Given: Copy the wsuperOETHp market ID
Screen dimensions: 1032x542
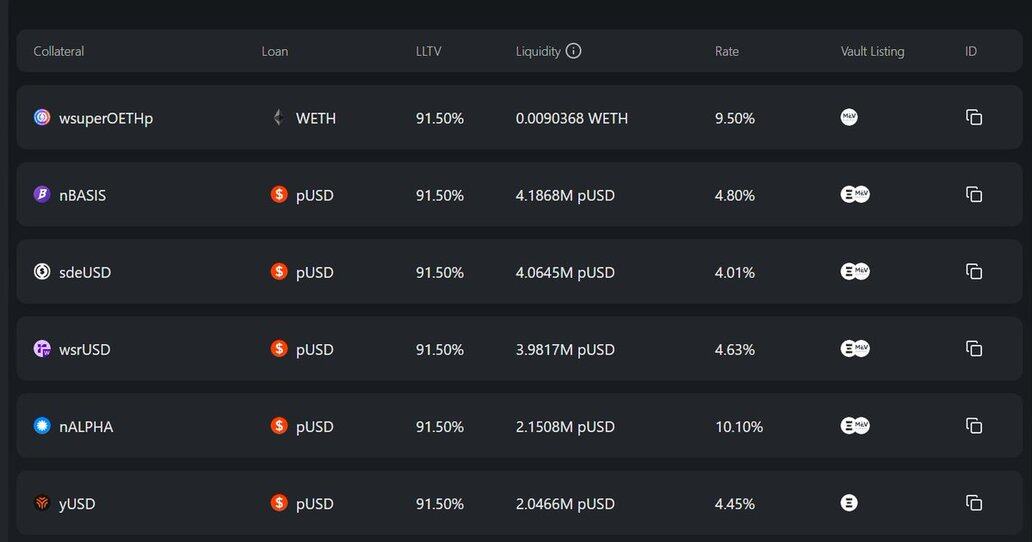Looking at the screenshot, I should pos(974,117).
